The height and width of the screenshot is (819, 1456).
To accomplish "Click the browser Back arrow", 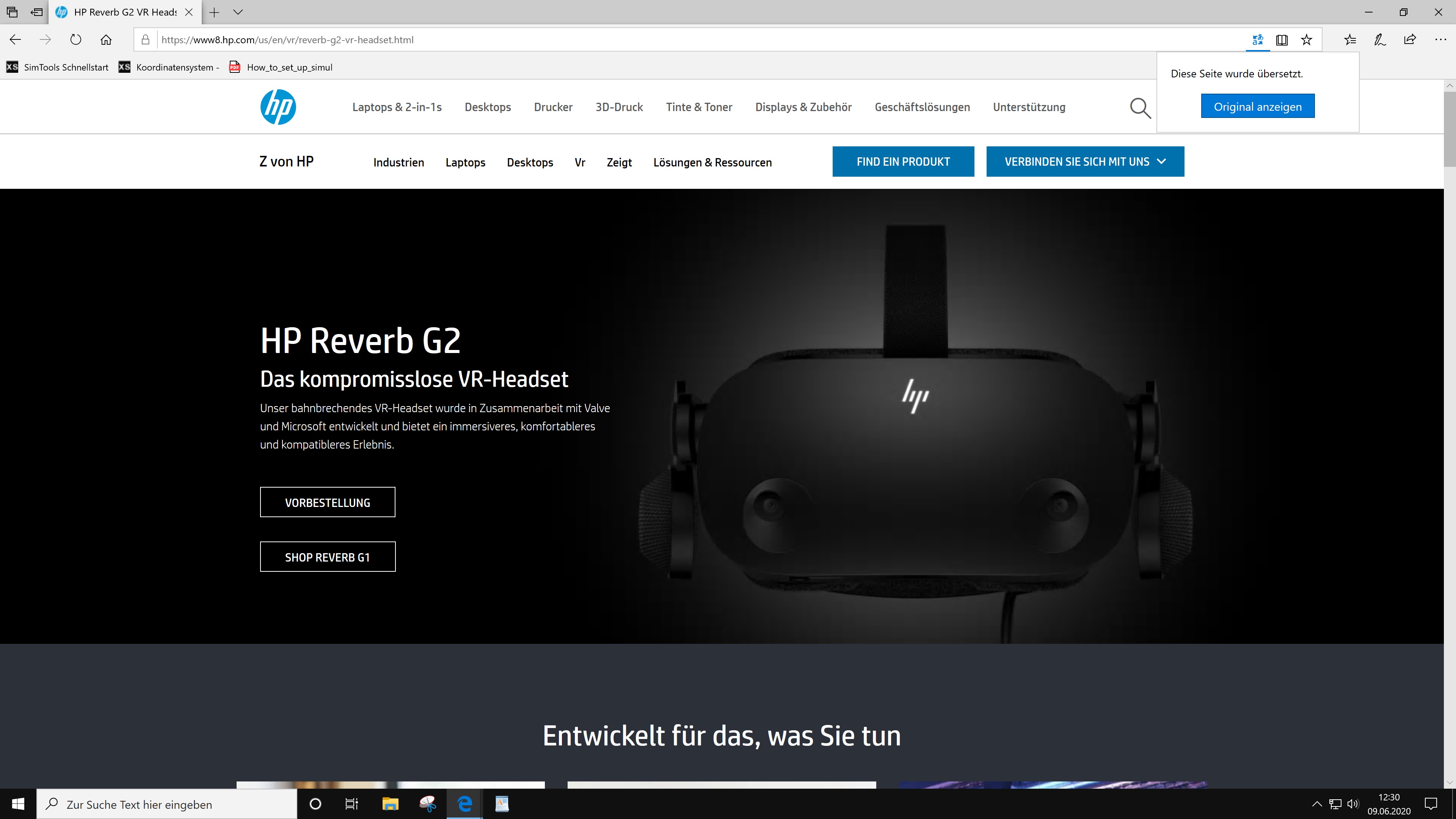I will click(x=15, y=39).
